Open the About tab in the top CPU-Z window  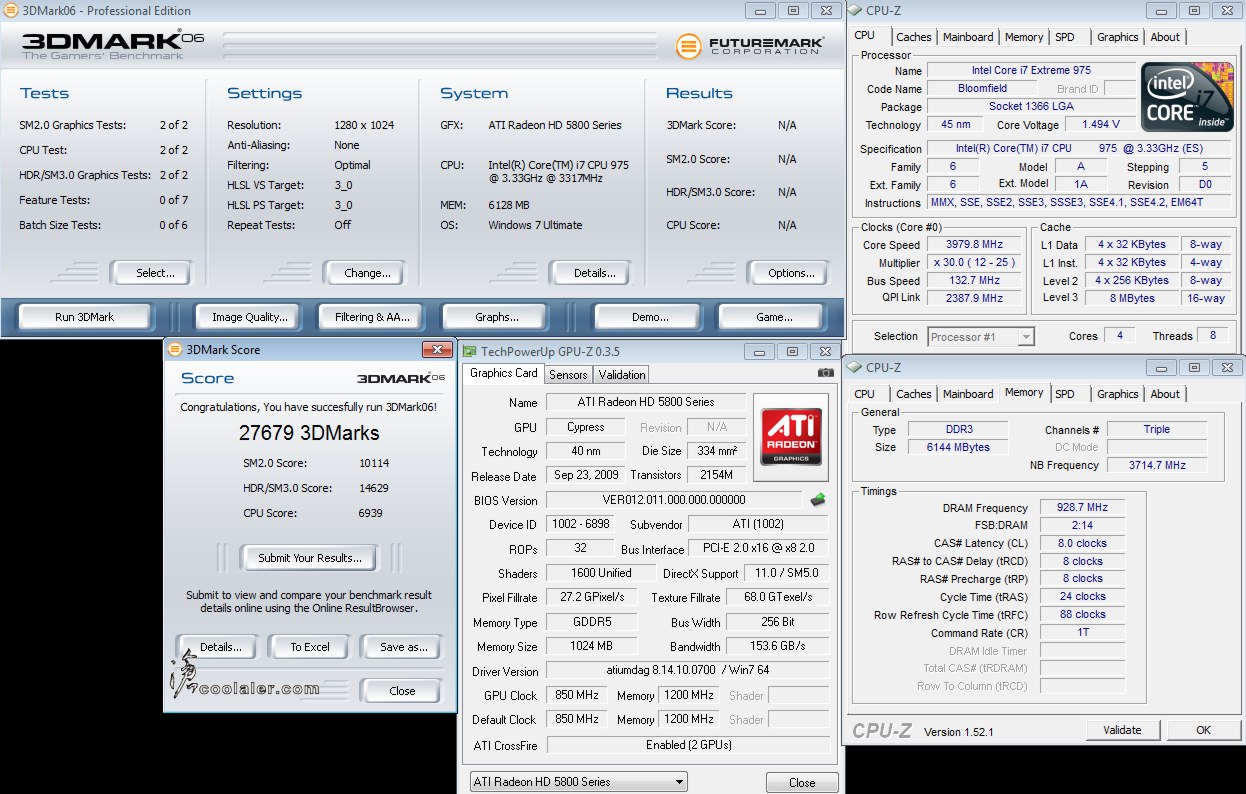(1165, 37)
